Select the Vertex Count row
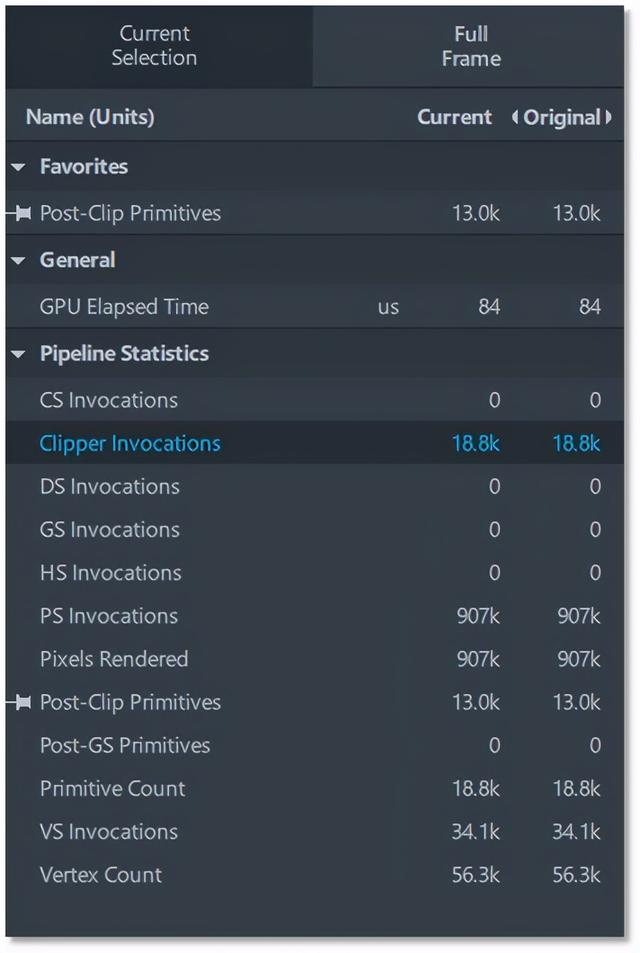The width and height of the screenshot is (640, 953). pyautogui.click(x=100, y=875)
